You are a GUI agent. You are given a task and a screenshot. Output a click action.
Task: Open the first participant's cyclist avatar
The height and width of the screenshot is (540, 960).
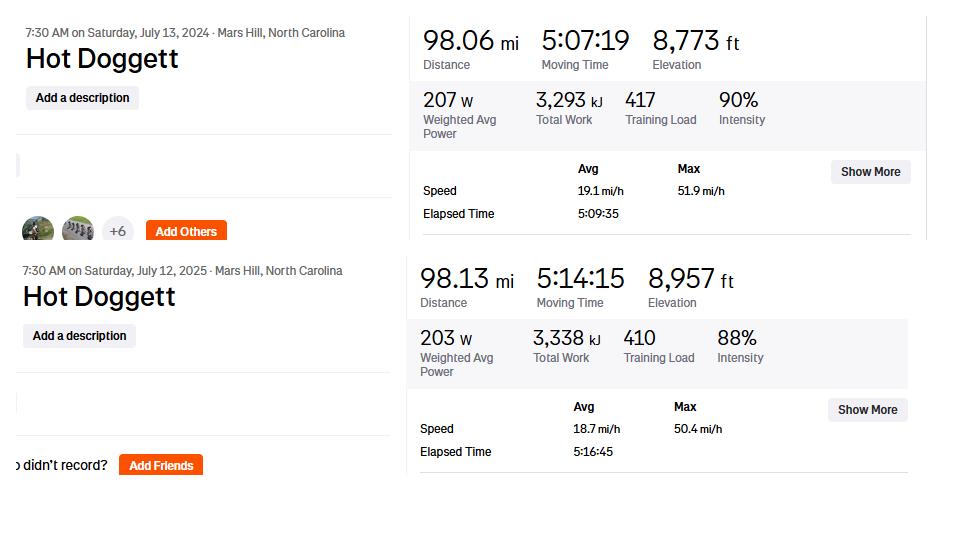(x=38, y=229)
